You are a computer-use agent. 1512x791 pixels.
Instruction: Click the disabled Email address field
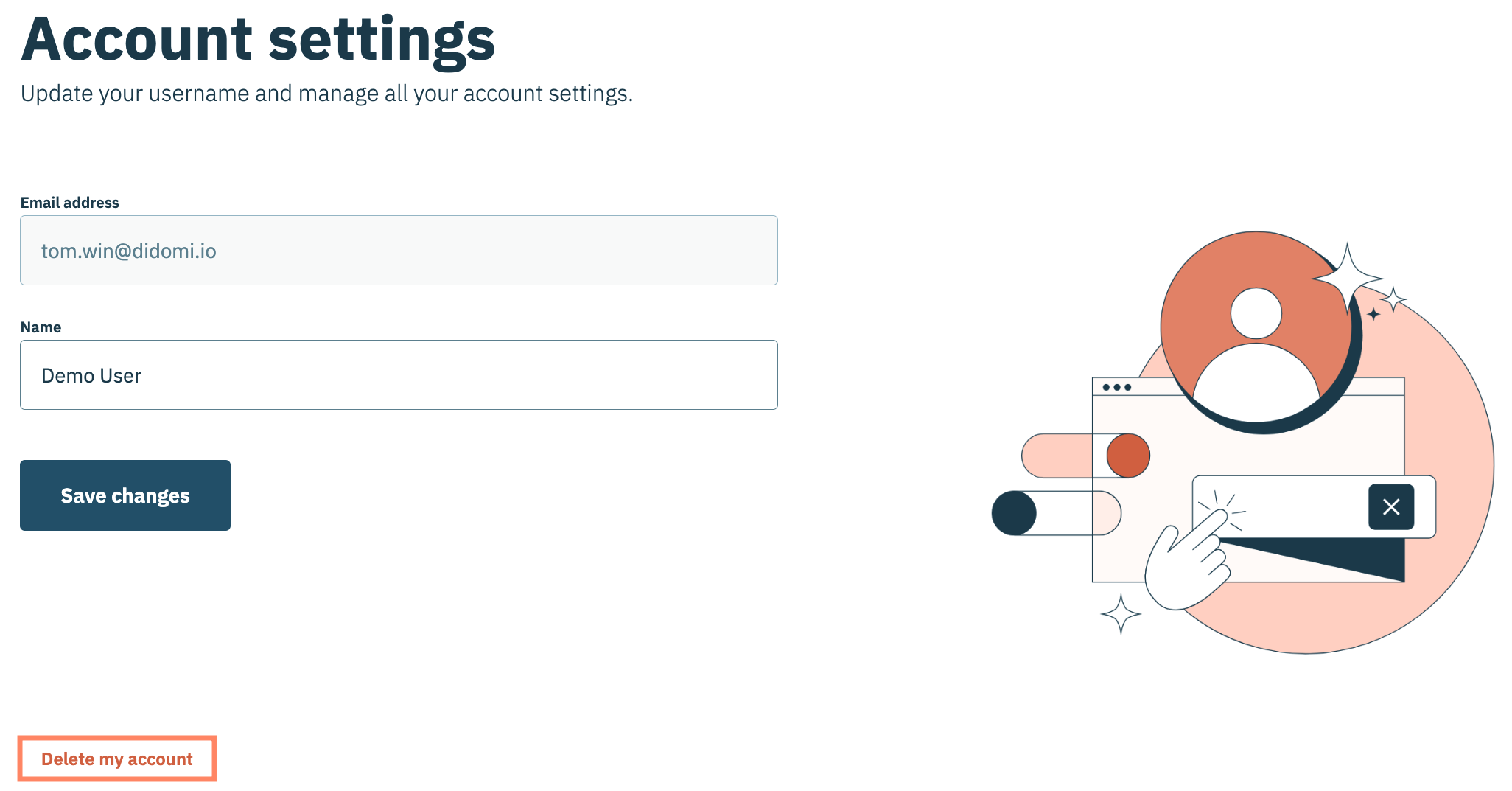[x=399, y=251]
